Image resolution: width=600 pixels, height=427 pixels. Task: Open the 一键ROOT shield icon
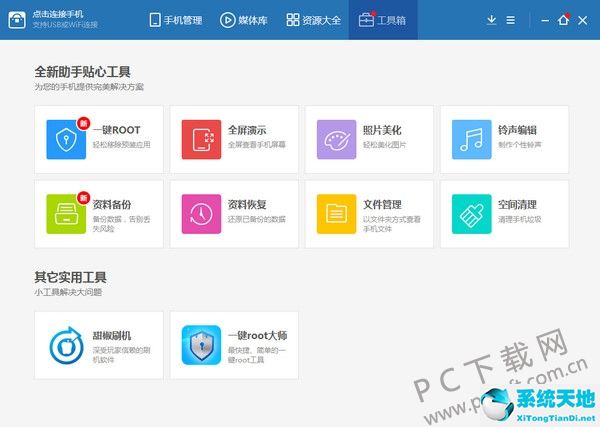[66, 139]
